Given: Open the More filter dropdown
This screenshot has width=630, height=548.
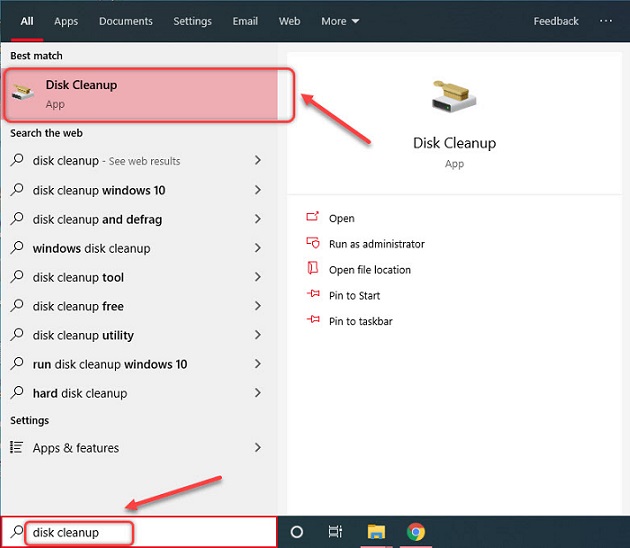Looking at the screenshot, I should (340, 21).
